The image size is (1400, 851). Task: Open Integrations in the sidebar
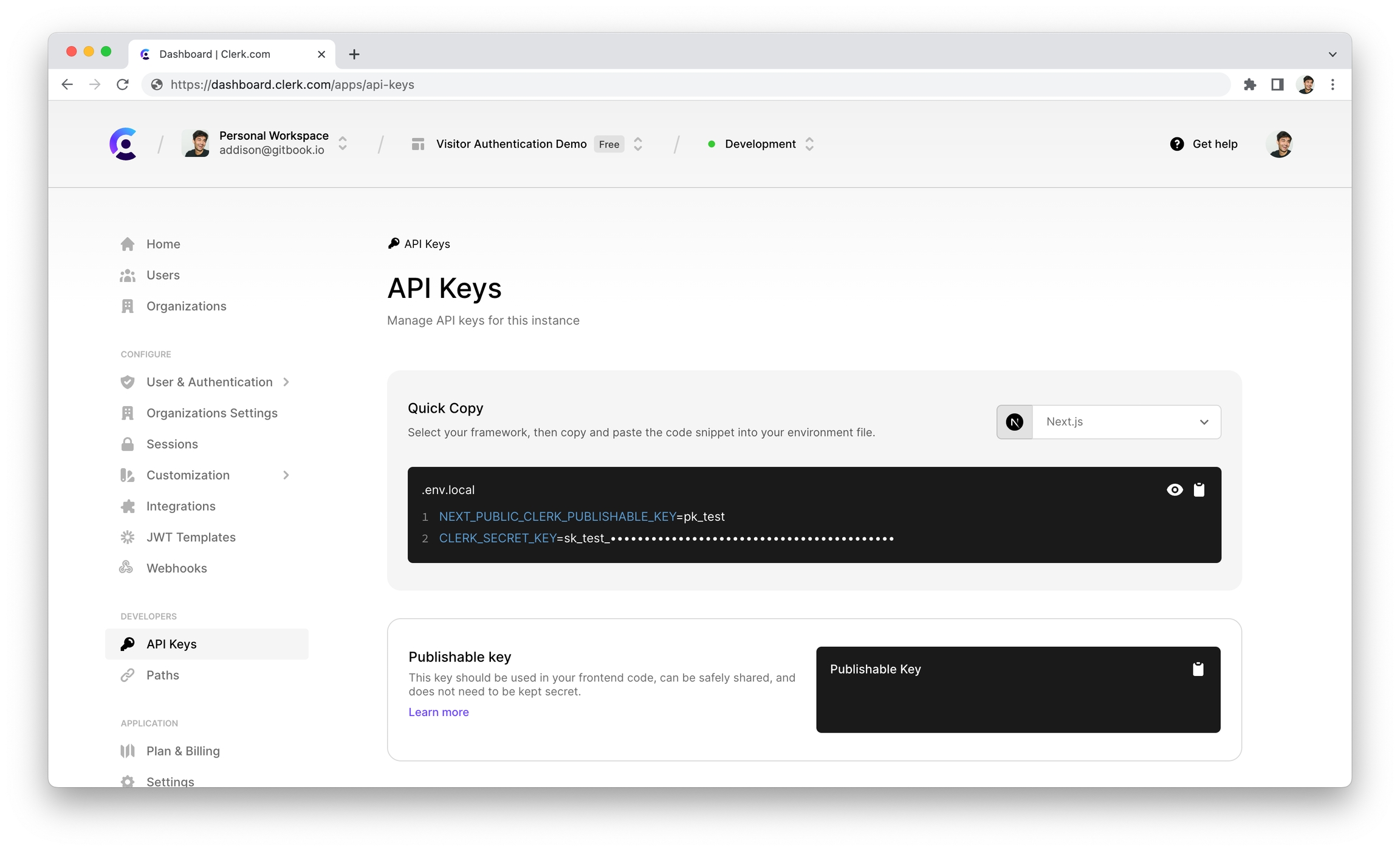tap(180, 506)
